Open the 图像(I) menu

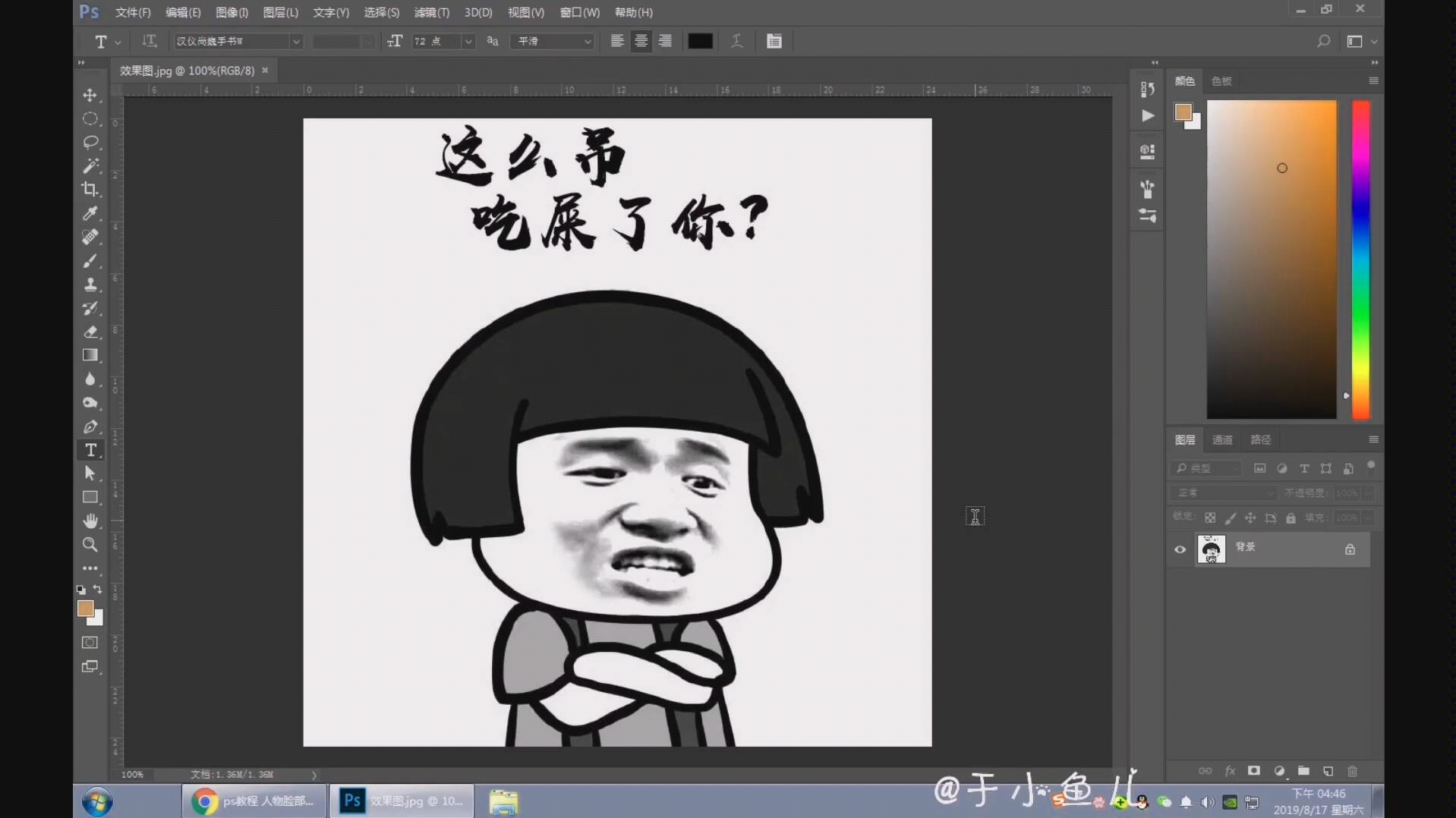coord(232,12)
